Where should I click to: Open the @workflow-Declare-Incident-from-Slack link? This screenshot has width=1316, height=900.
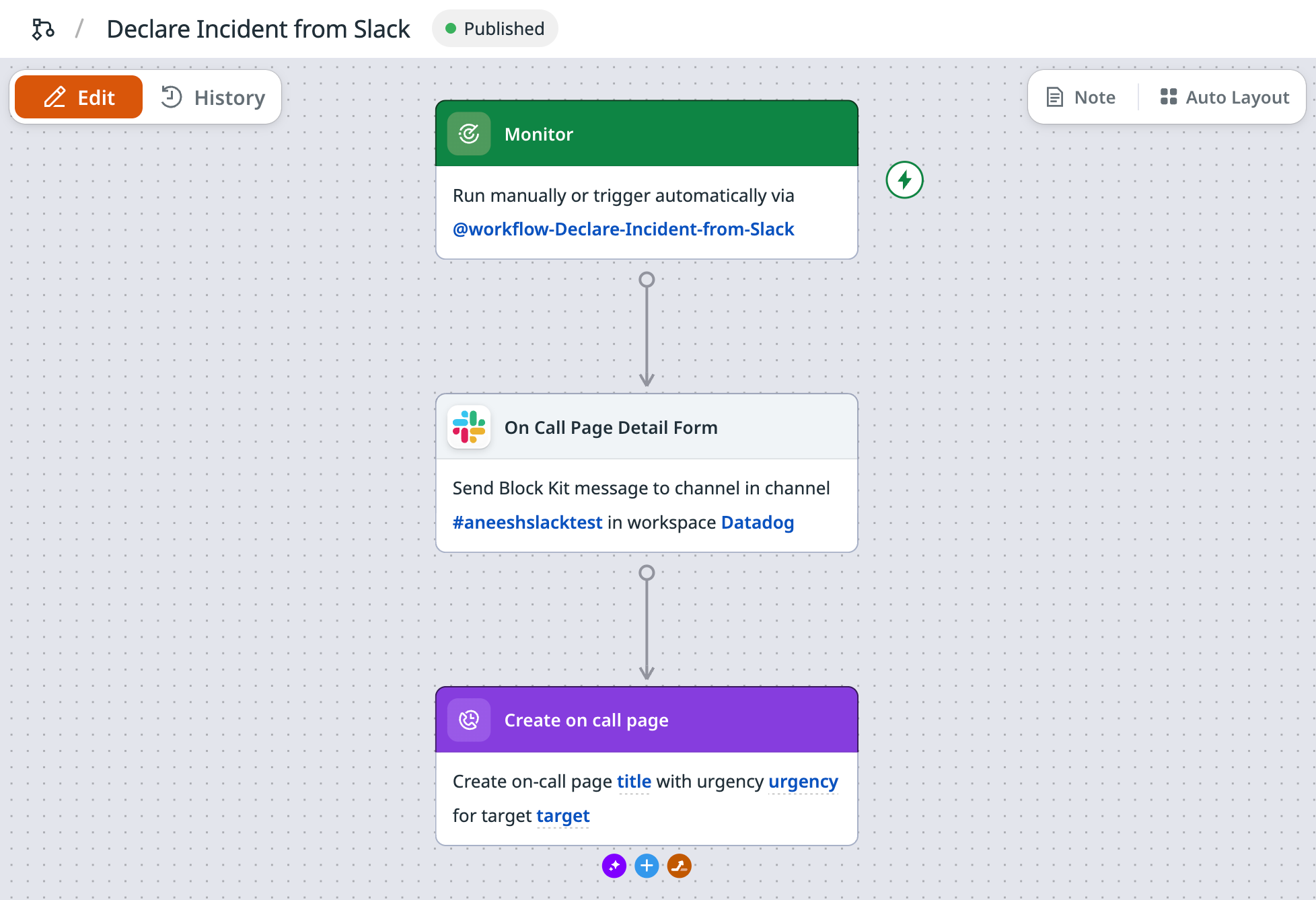click(624, 229)
